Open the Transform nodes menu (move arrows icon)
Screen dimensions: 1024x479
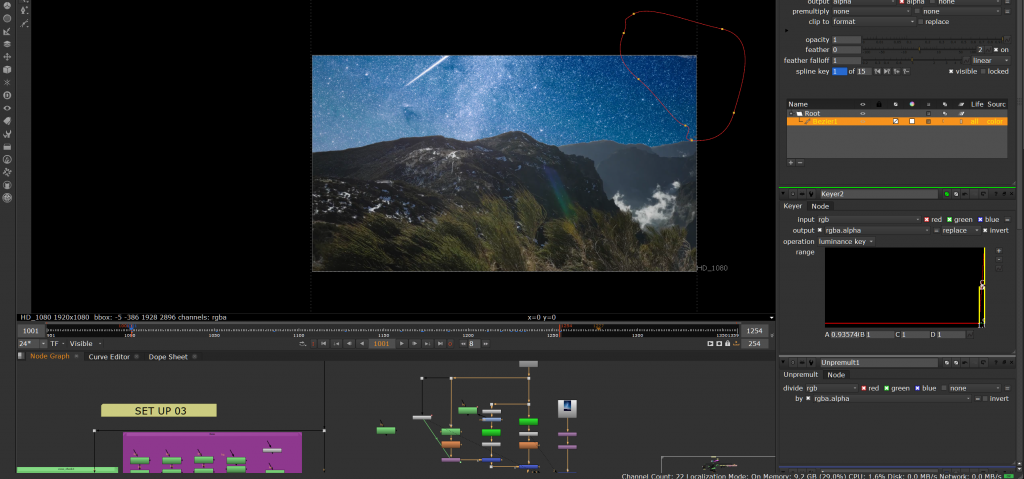(7, 57)
